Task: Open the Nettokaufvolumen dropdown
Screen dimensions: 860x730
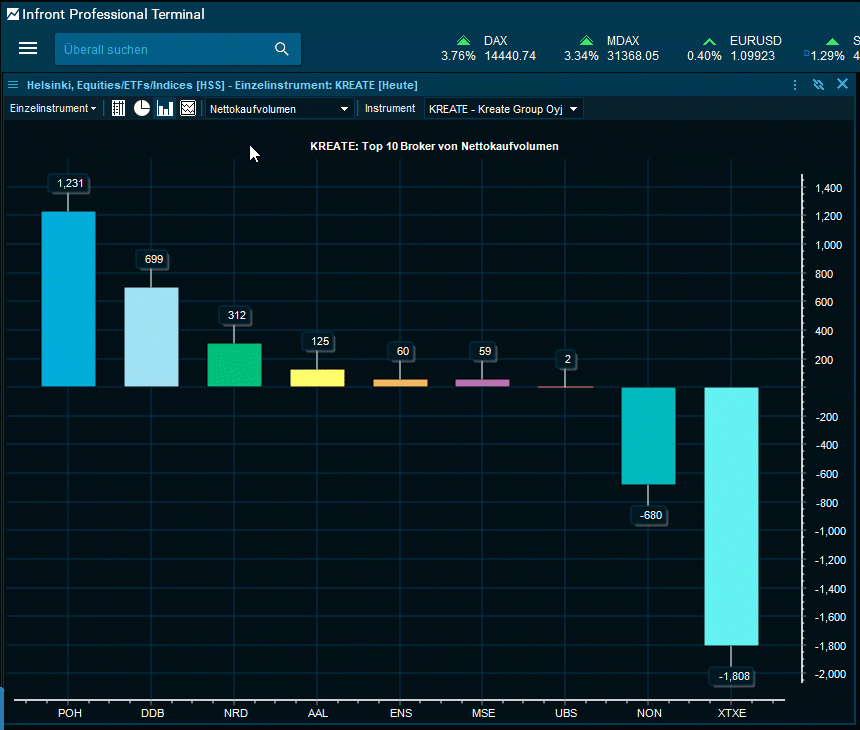Action: point(280,108)
